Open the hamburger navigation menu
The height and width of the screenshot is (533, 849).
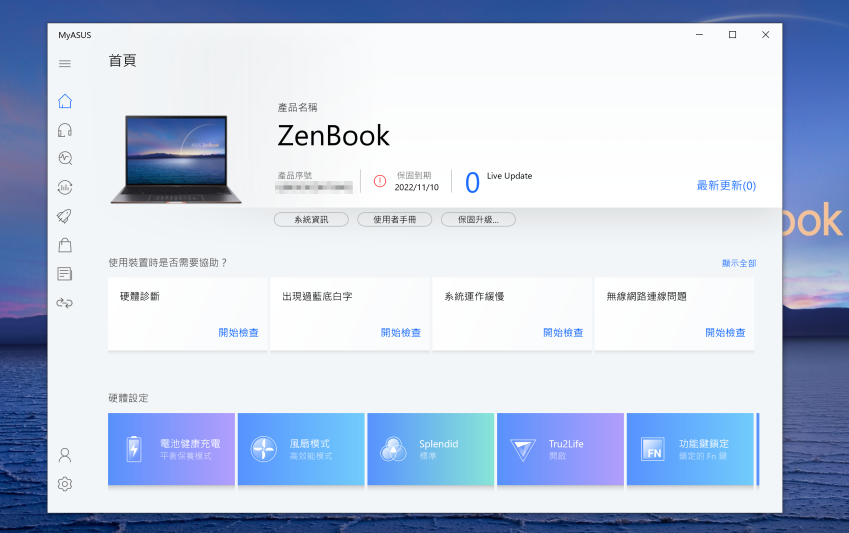(x=65, y=63)
